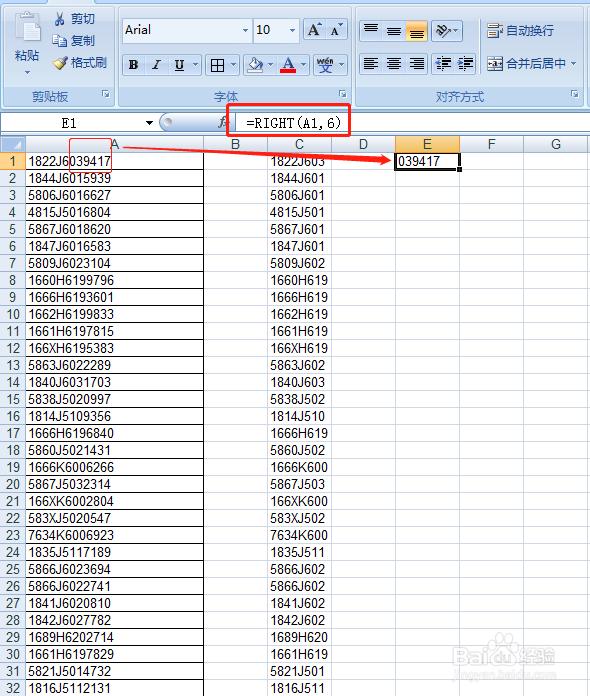Viewport: 590px width, 696px height.
Task: Select column C header
Action: [299, 144]
